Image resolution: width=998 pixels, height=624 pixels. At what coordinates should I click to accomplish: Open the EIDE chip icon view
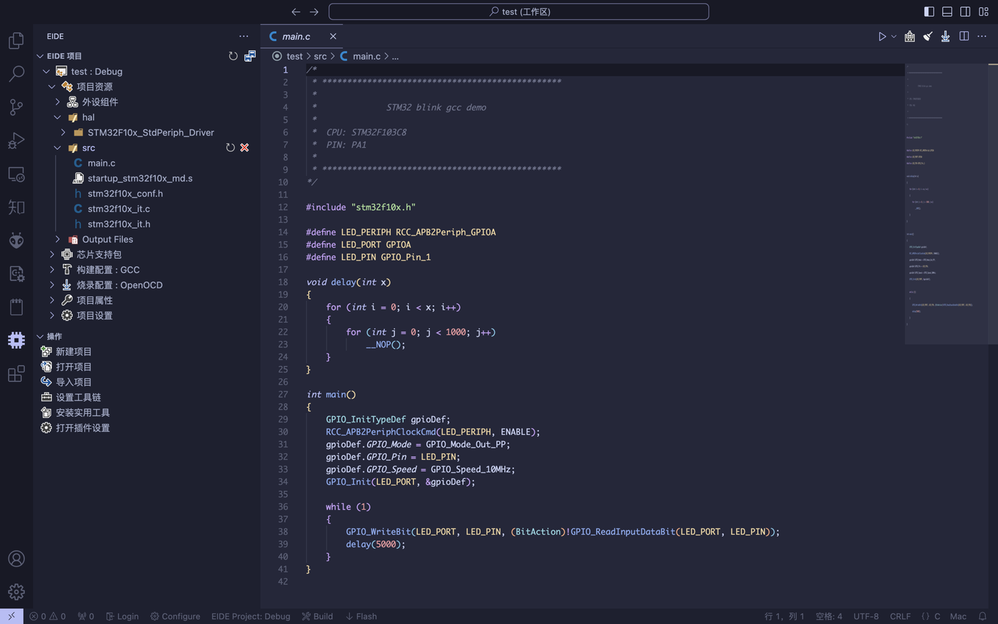(16, 340)
